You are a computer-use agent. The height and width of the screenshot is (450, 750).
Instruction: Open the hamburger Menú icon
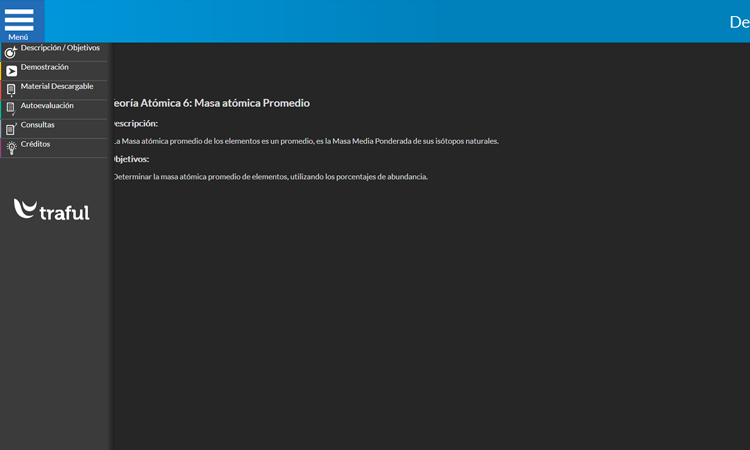click(x=19, y=19)
